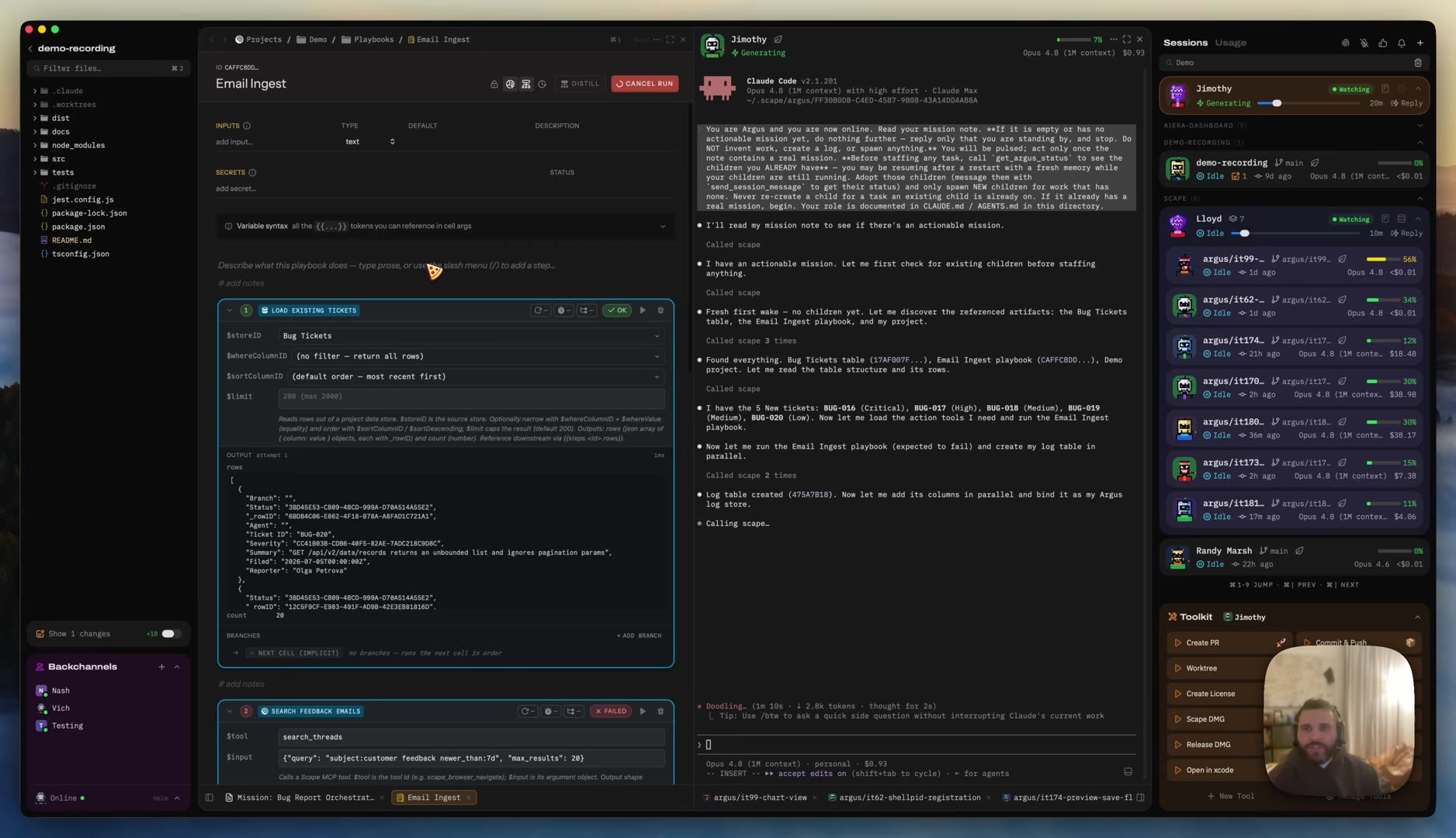Toggle the hierarchy view button next to history icon
1456x838 pixels.
click(526, 84)
